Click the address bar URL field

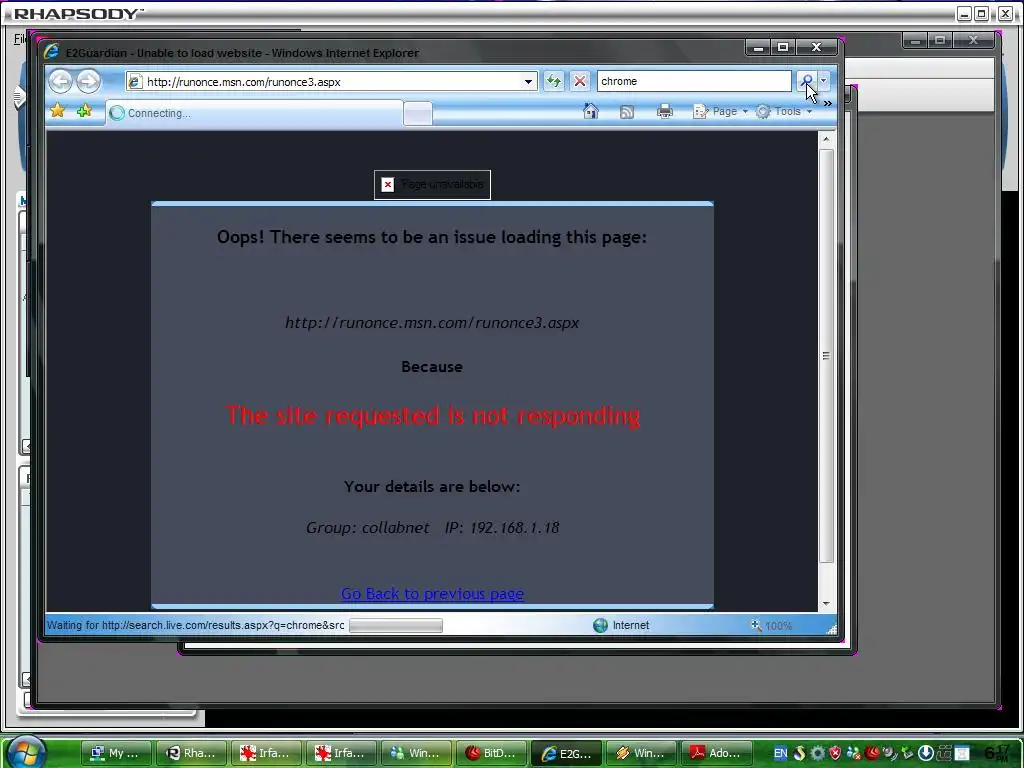click(x=332, y=82)
